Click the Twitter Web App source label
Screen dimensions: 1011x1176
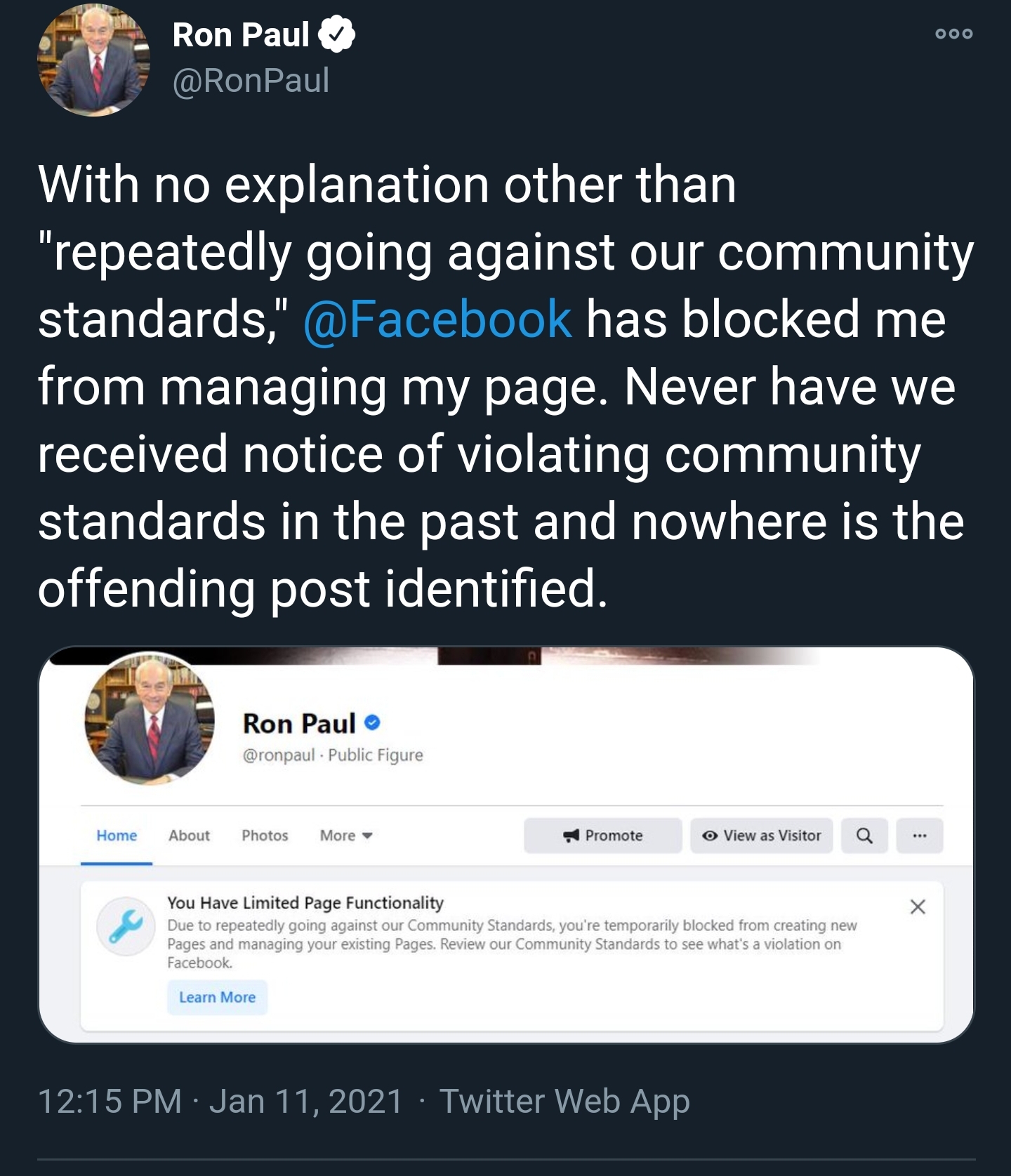click(x=564, y=1101)
